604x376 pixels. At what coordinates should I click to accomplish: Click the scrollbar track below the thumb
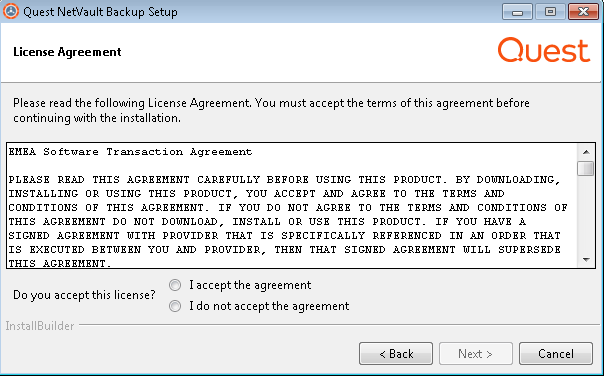586,214
